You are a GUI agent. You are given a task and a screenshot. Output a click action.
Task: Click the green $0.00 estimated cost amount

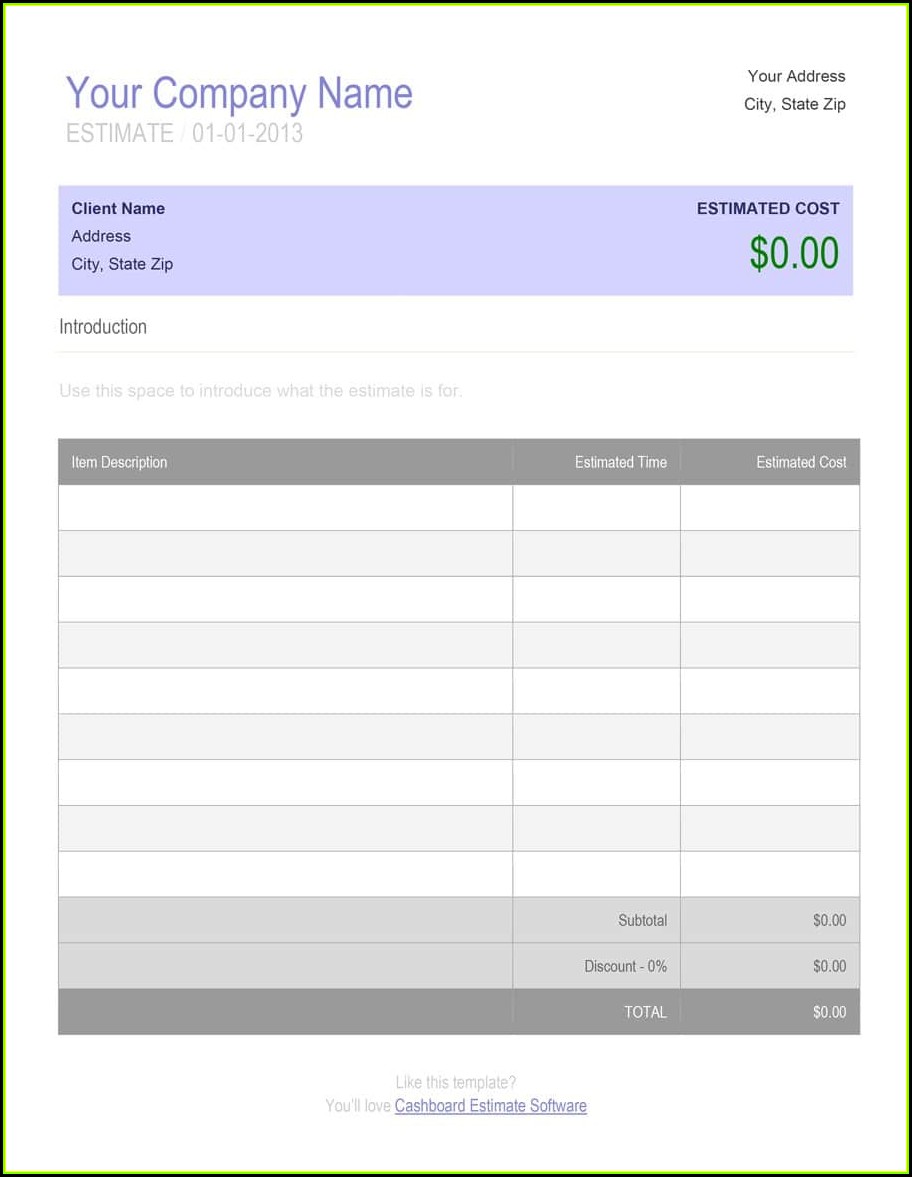[x=794, y=254]
